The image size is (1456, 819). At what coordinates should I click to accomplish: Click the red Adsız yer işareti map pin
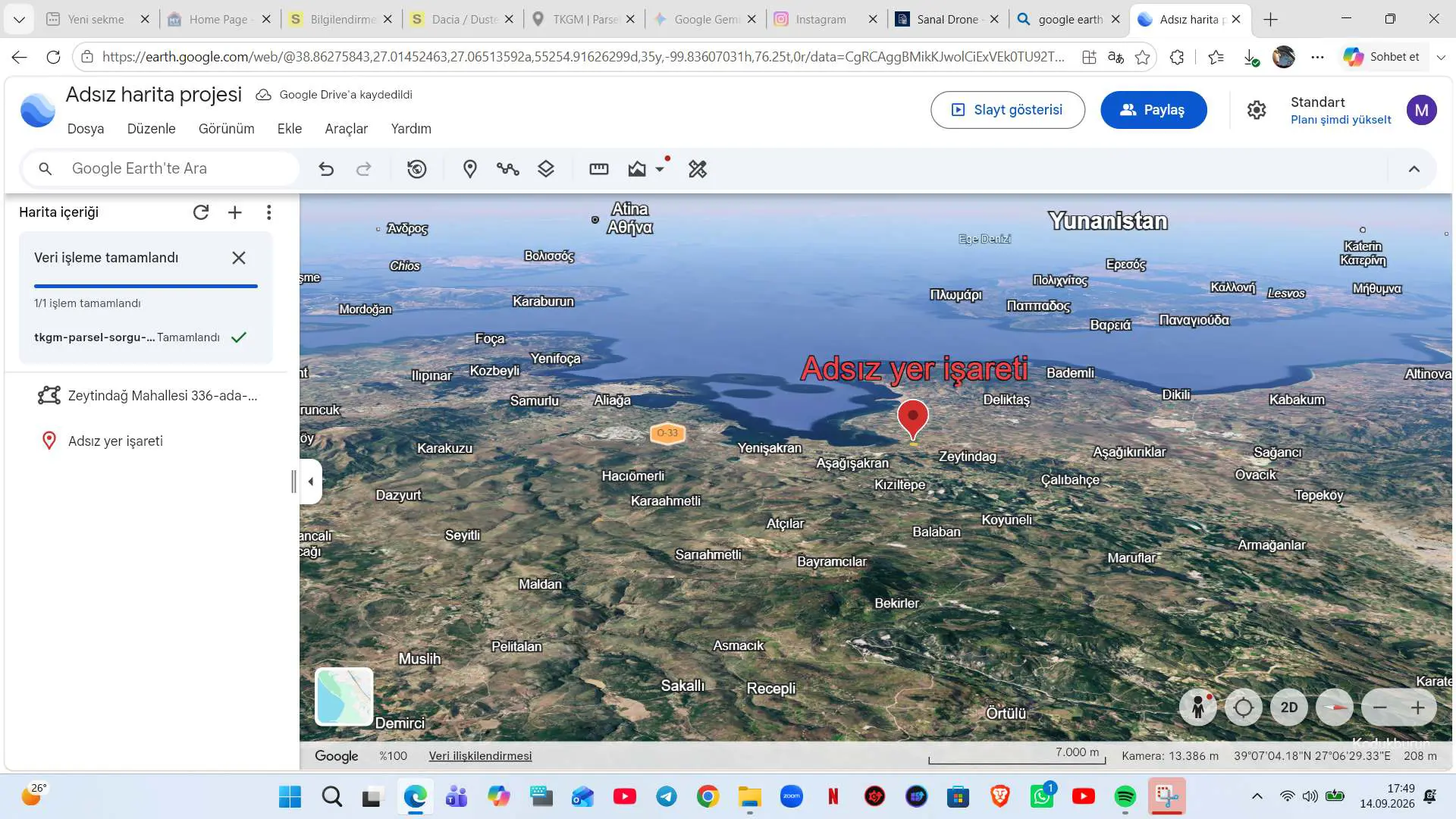[913, 420]
